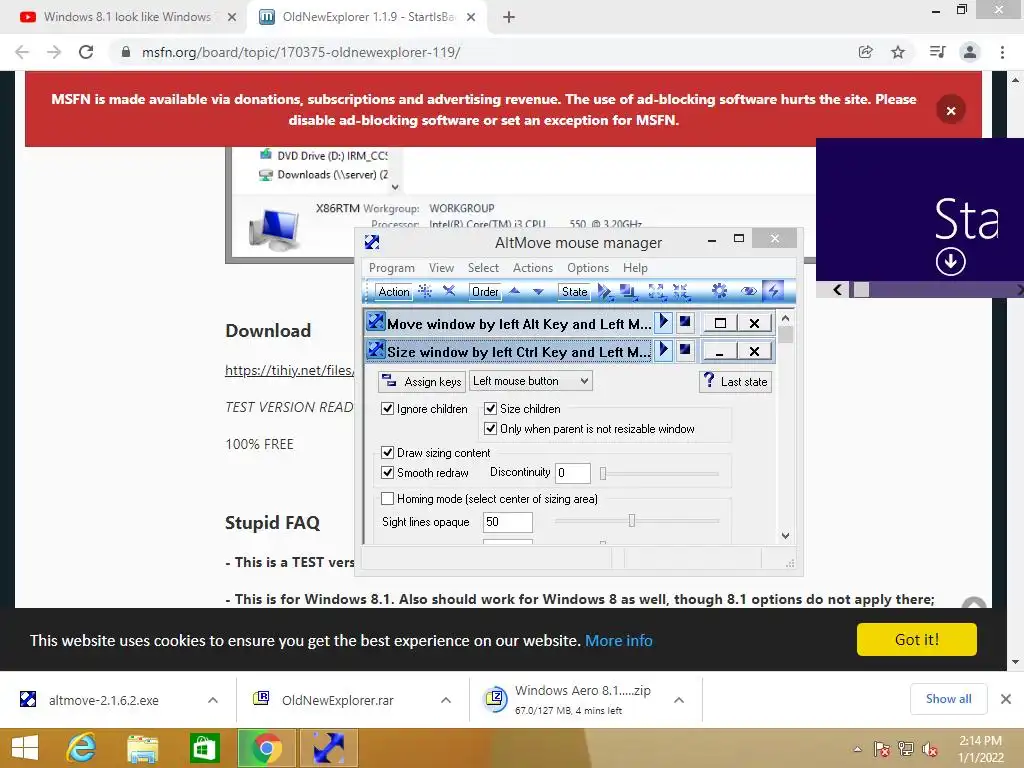Viewport: 1024px width, 768px height.
Task: Click the State play-all icon in AltMove toolbar
Action: coord(605,291)
